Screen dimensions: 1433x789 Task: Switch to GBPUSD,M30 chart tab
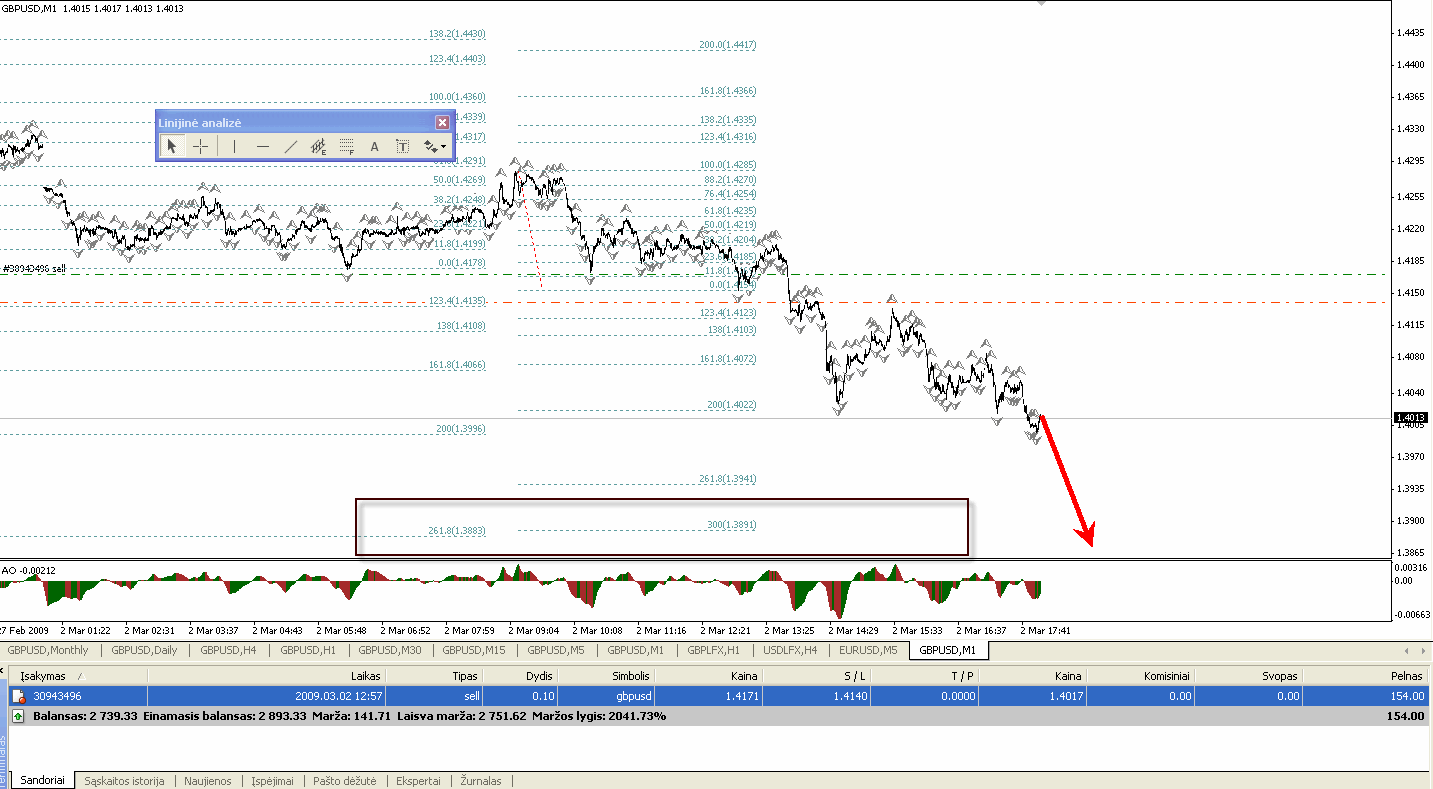coord(391,650)
